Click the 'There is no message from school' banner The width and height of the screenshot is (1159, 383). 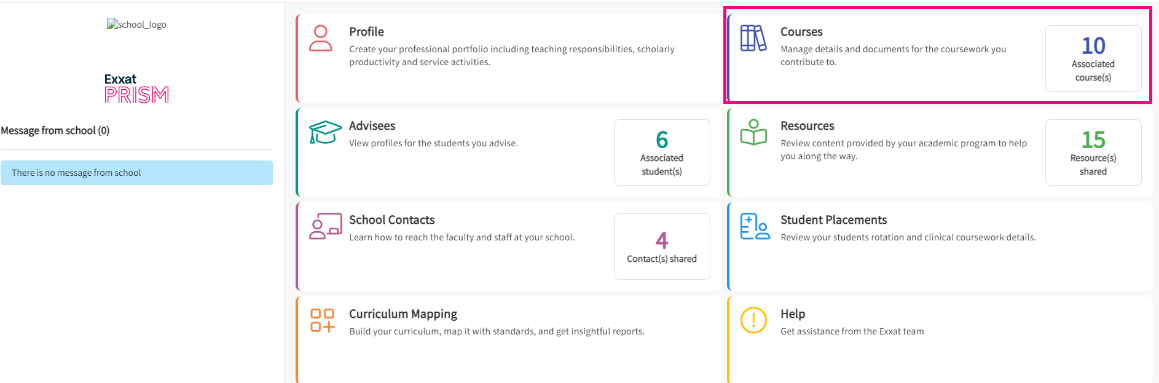click(x=137, y=173)
